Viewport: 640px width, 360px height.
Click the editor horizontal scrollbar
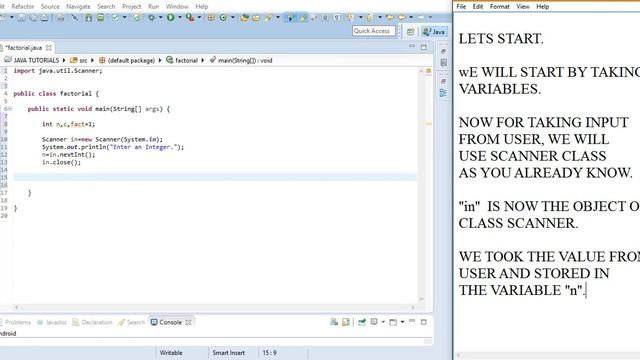[214, 307]
